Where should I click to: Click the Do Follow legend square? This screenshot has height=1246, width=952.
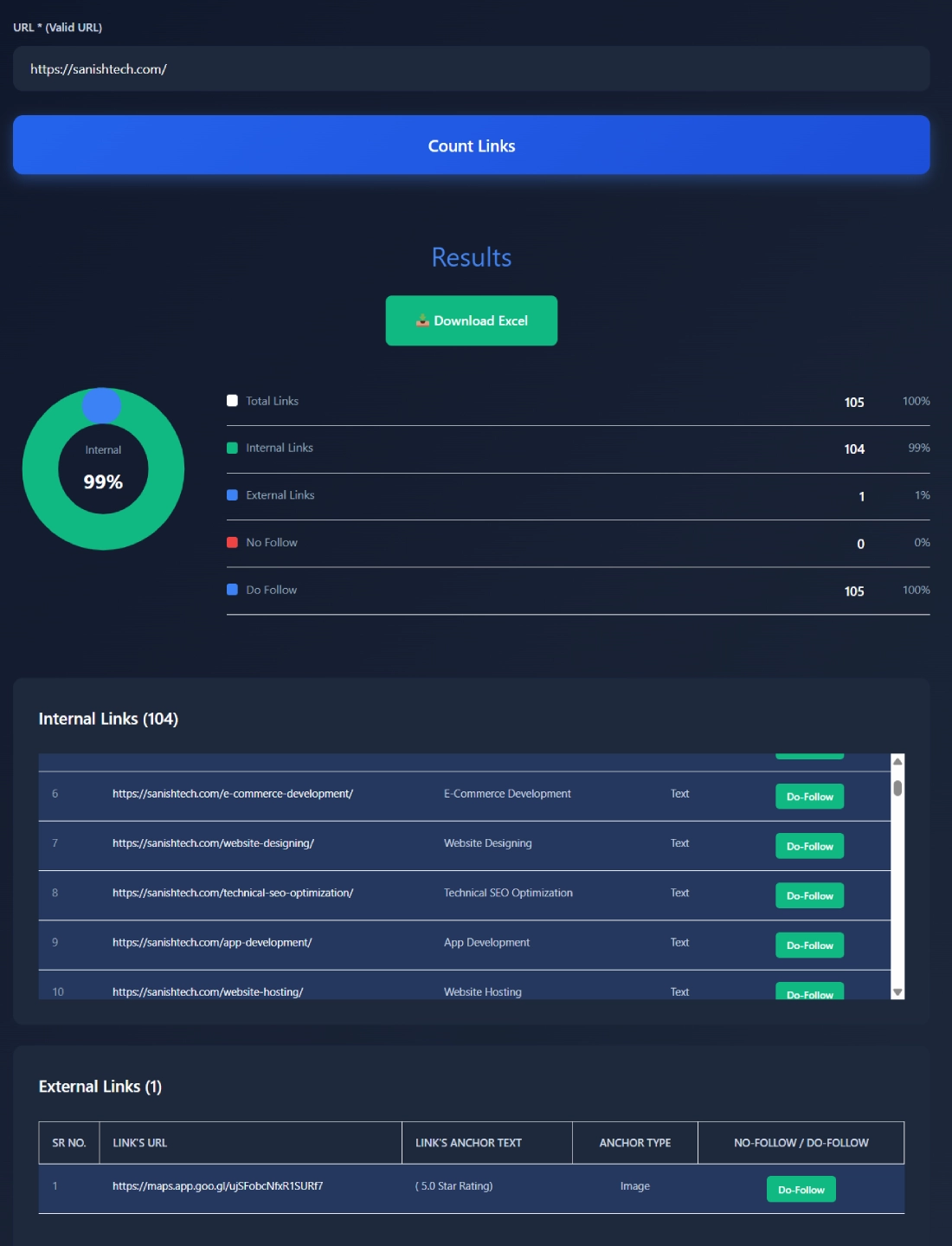tap(231, 589)
